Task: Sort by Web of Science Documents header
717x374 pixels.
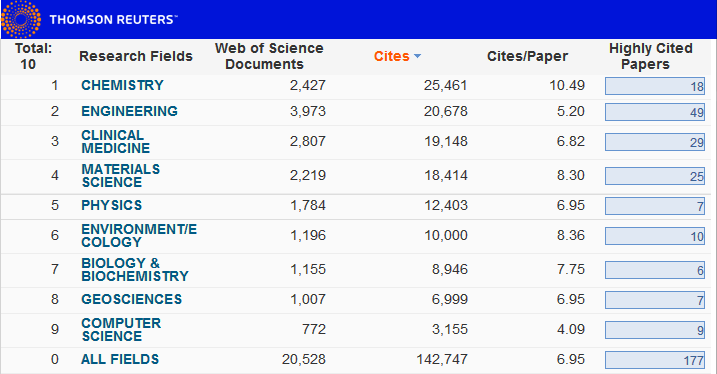Action: pyautogui.click(x=269, y=56)
